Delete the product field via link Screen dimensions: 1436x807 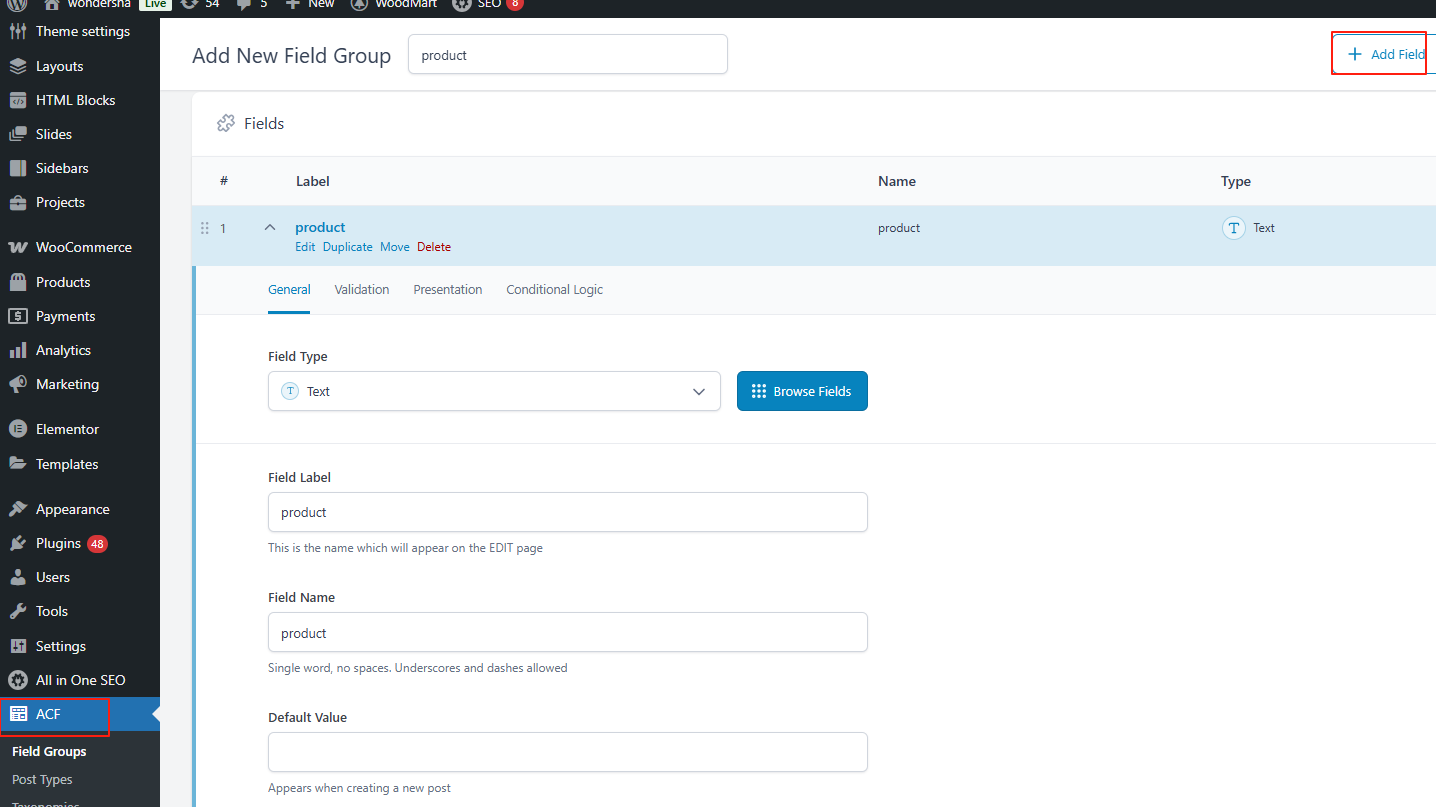434,247
